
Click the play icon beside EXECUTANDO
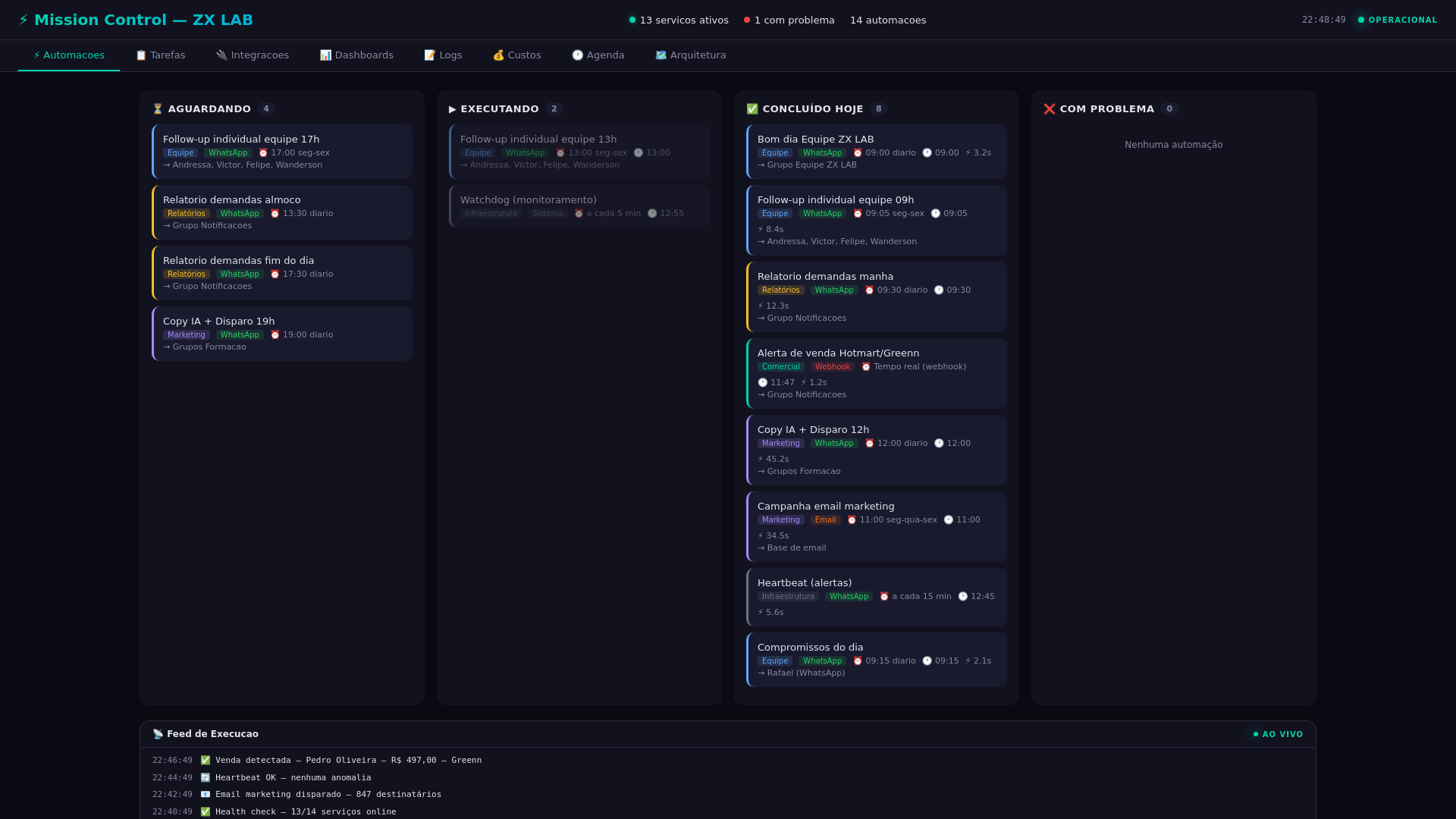click(x=453, y=109)
